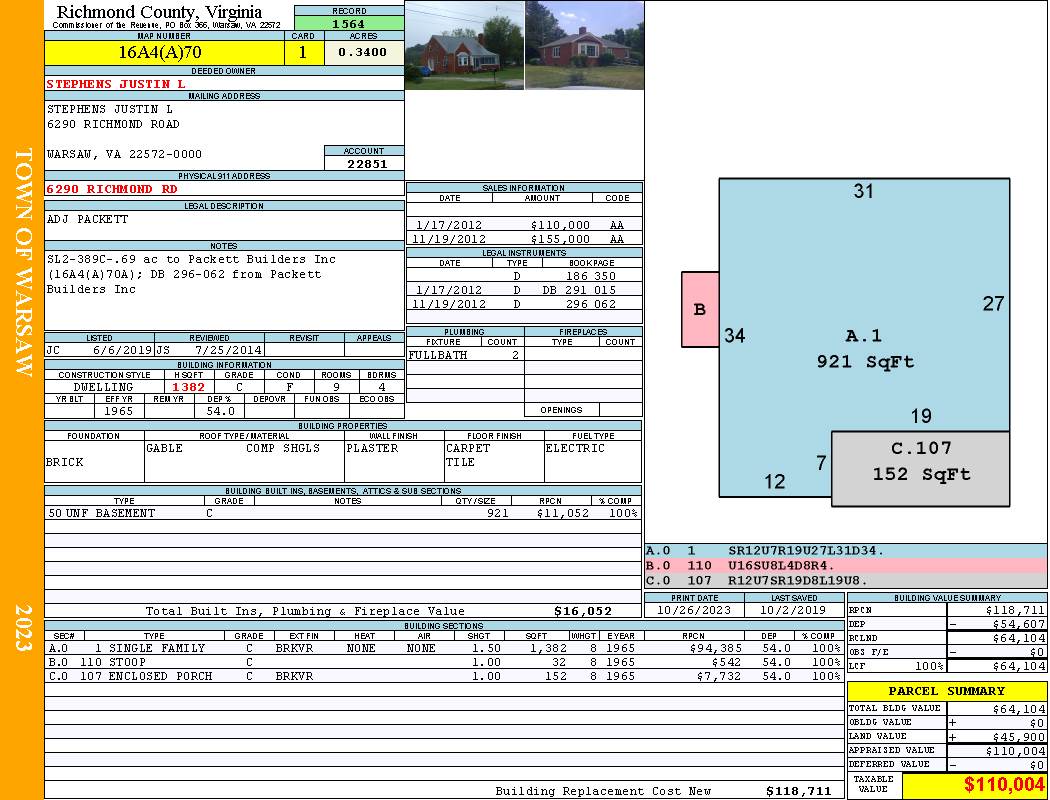The width and height of the screenshot is (1050, 800).
Task: Open the right house photo thumbnail
Action: (584, 46)
